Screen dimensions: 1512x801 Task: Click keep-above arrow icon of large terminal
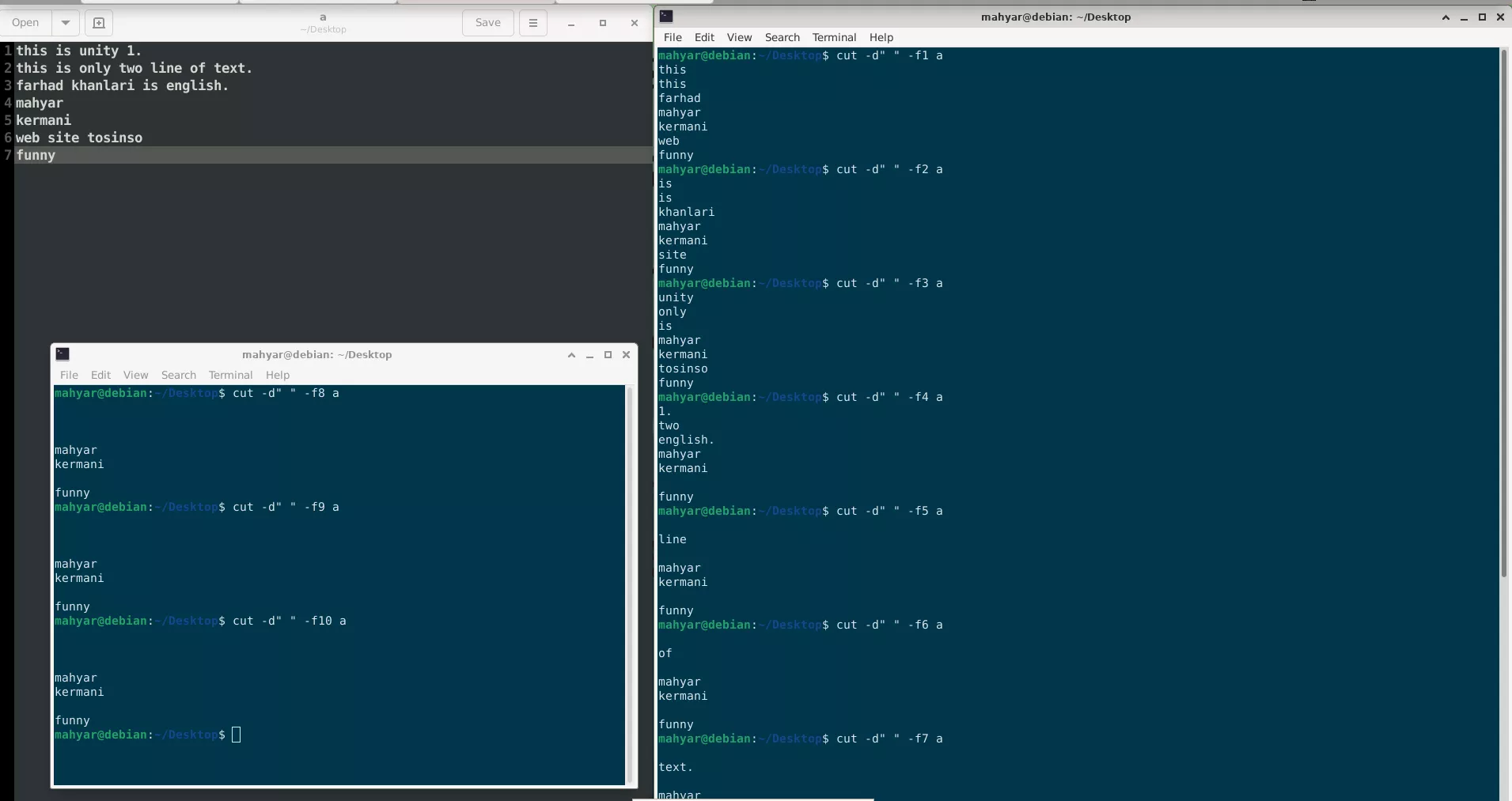point(1446,17)
